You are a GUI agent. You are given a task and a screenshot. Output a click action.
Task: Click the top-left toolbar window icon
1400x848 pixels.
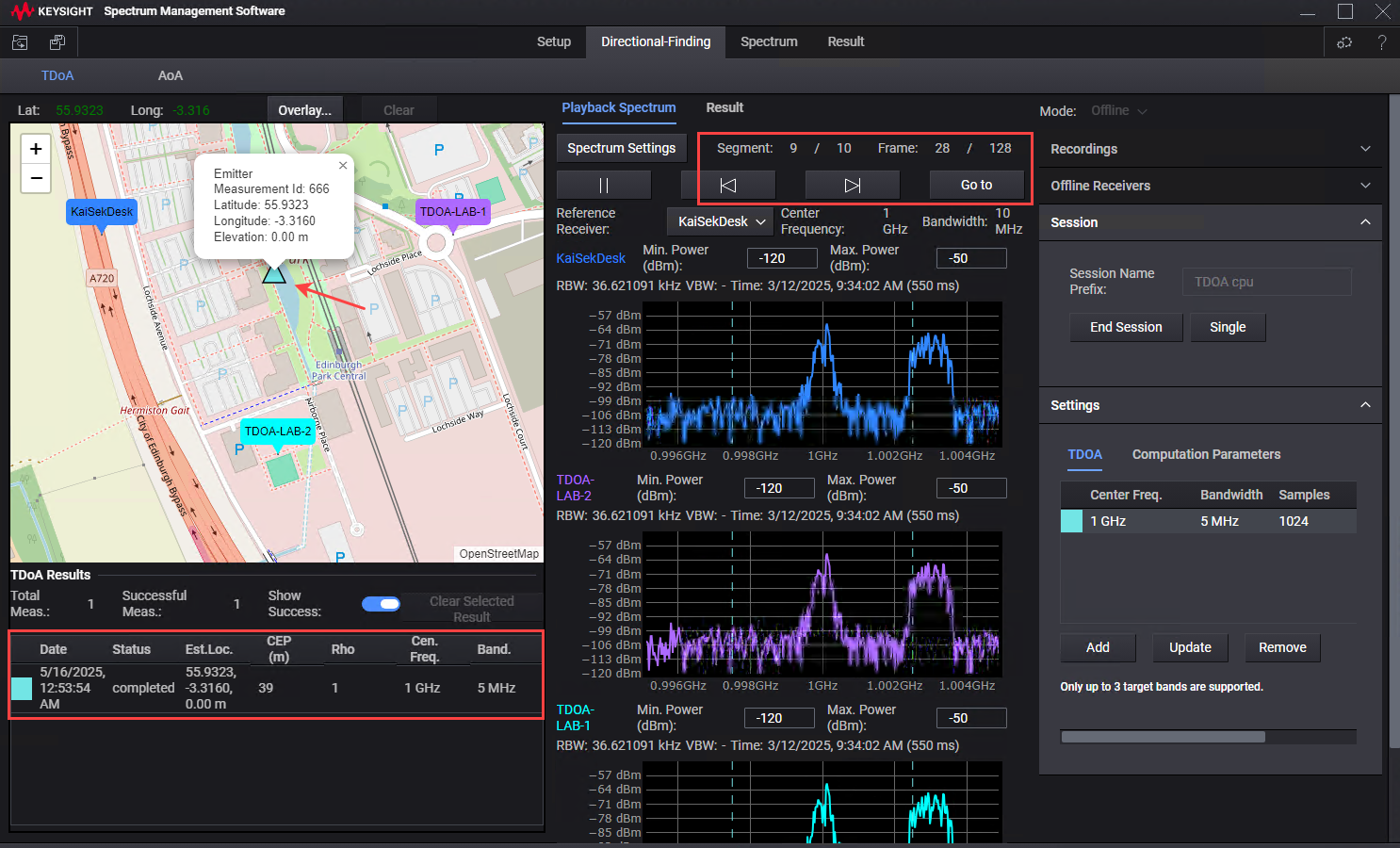pos(20,42)
